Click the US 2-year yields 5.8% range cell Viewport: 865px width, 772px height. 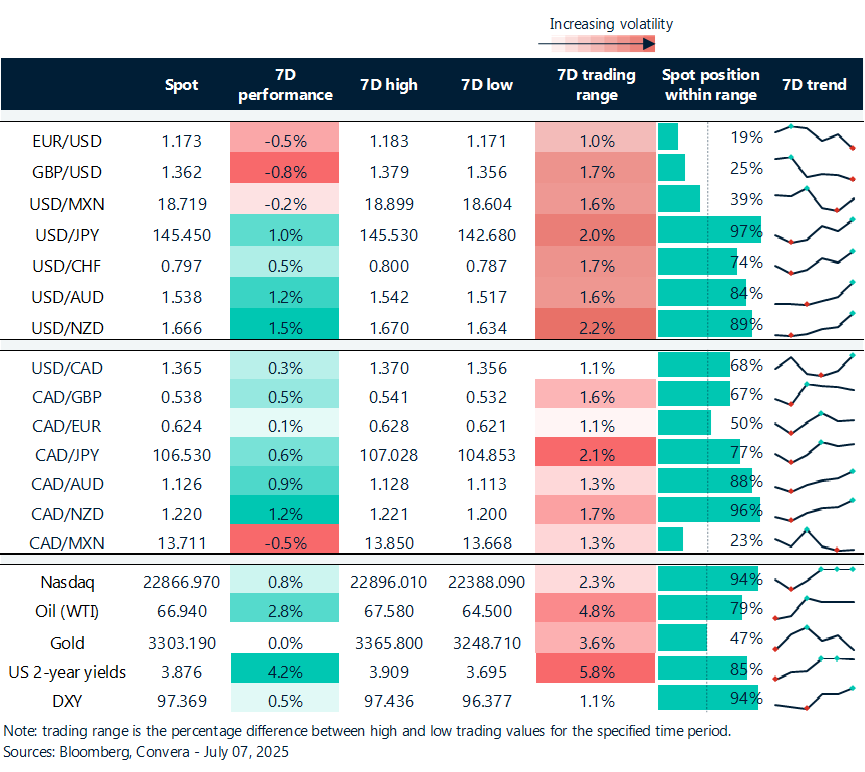tap(590, 673)
